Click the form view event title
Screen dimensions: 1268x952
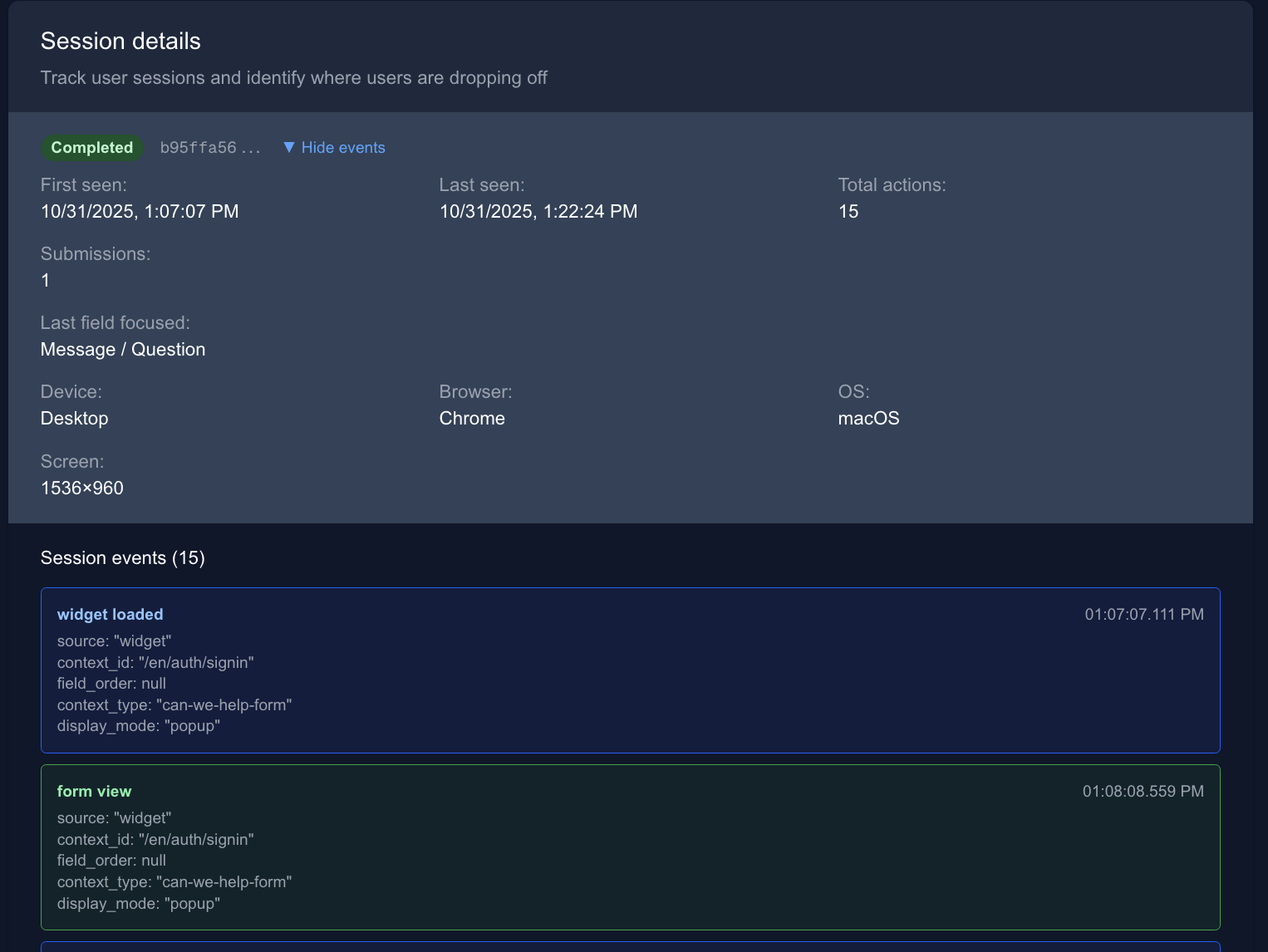pos(94,792)
